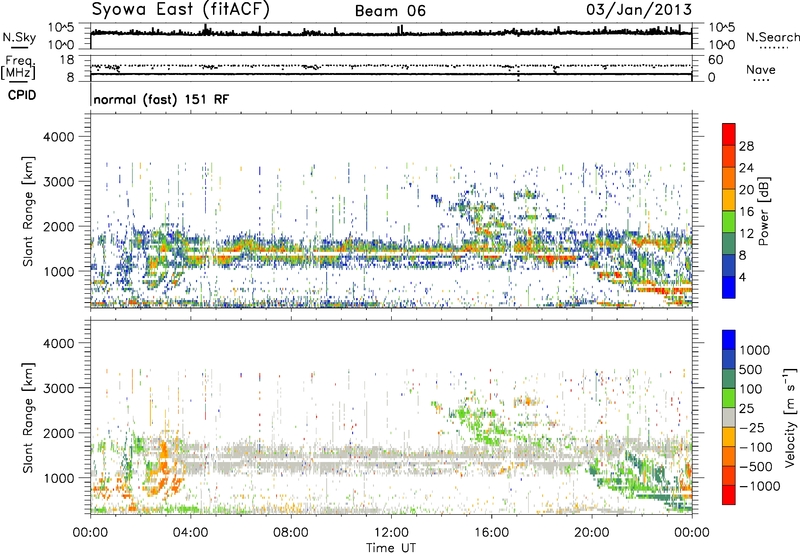Click the '16' tick on the power colorbar
Screen dimensions: 800x554
point(746,212)
